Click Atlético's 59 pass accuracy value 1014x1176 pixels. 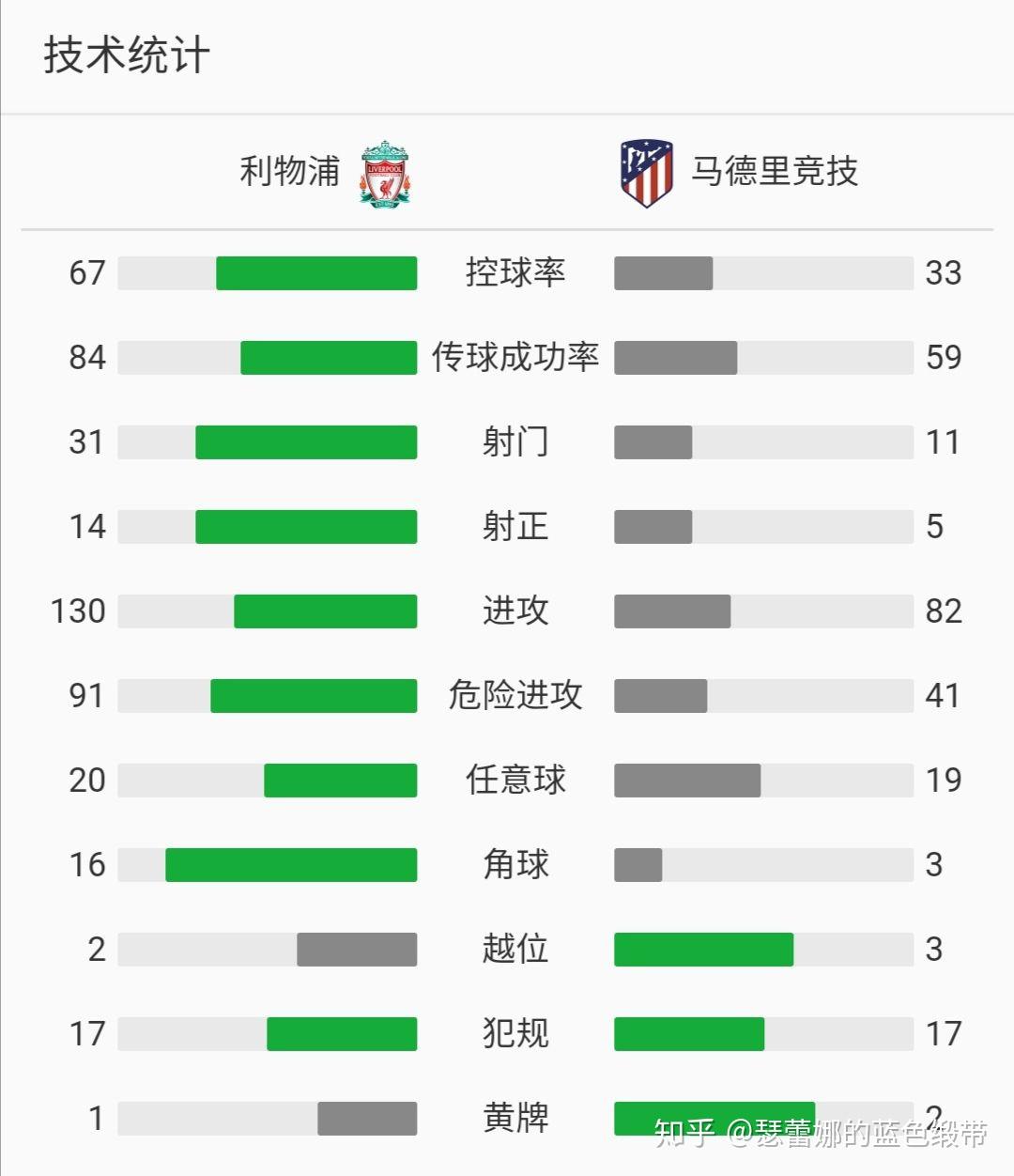pos(944,357)
